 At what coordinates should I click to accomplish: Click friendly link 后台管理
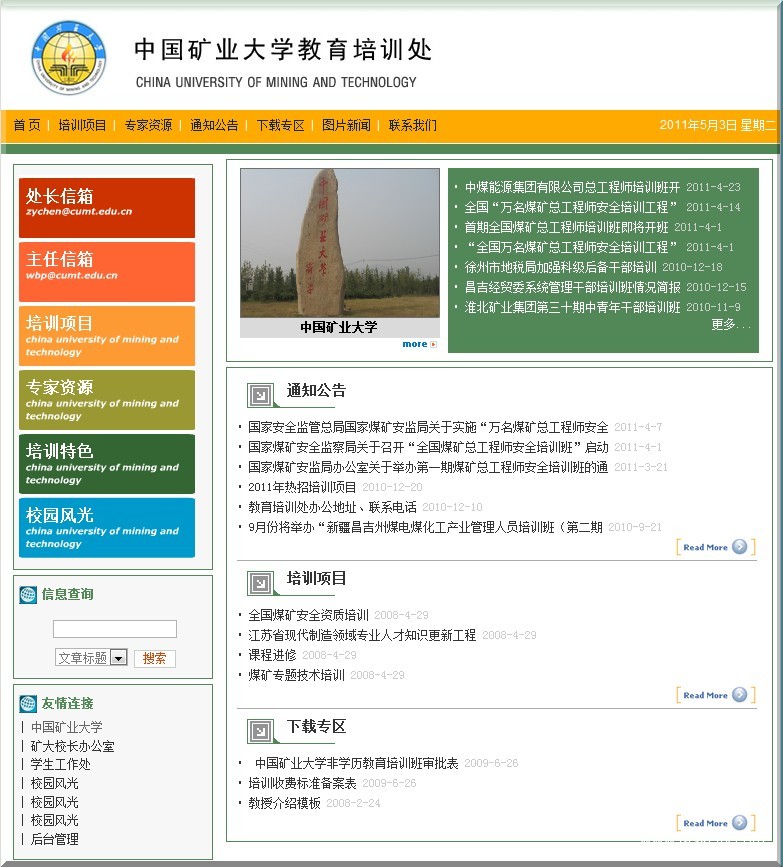pos(55,839)
